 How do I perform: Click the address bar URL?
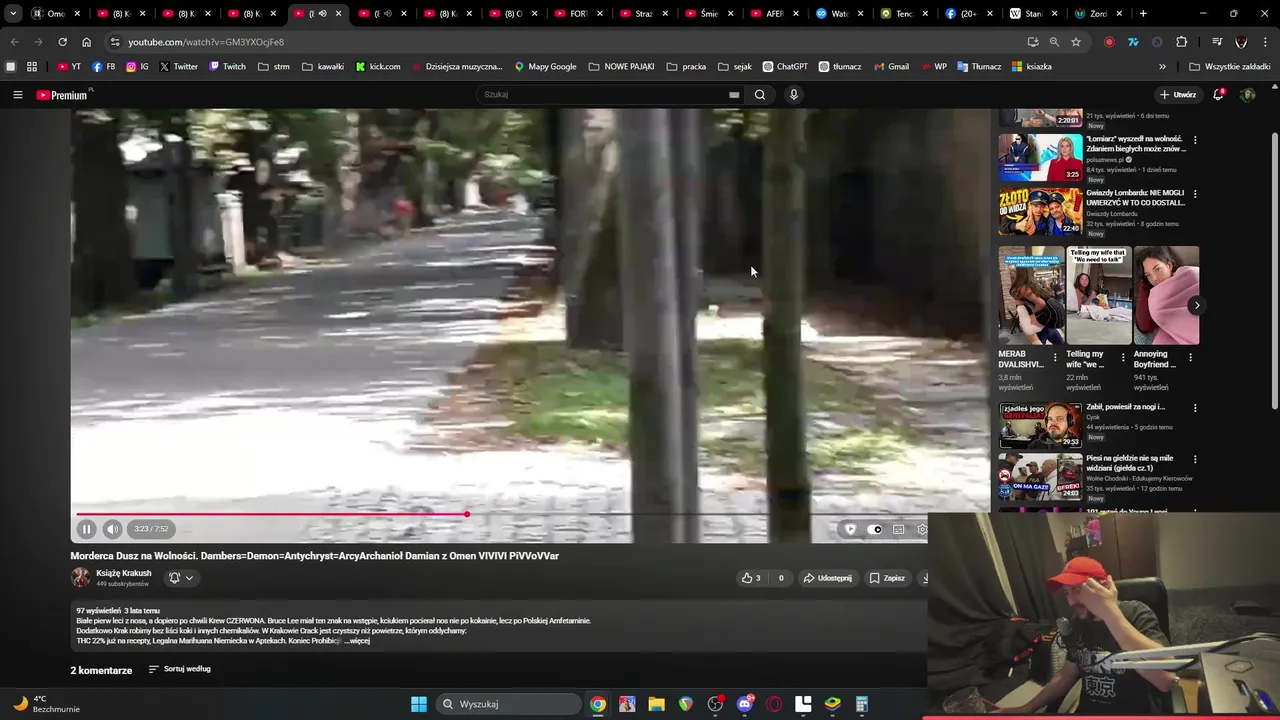click(206, 42)
